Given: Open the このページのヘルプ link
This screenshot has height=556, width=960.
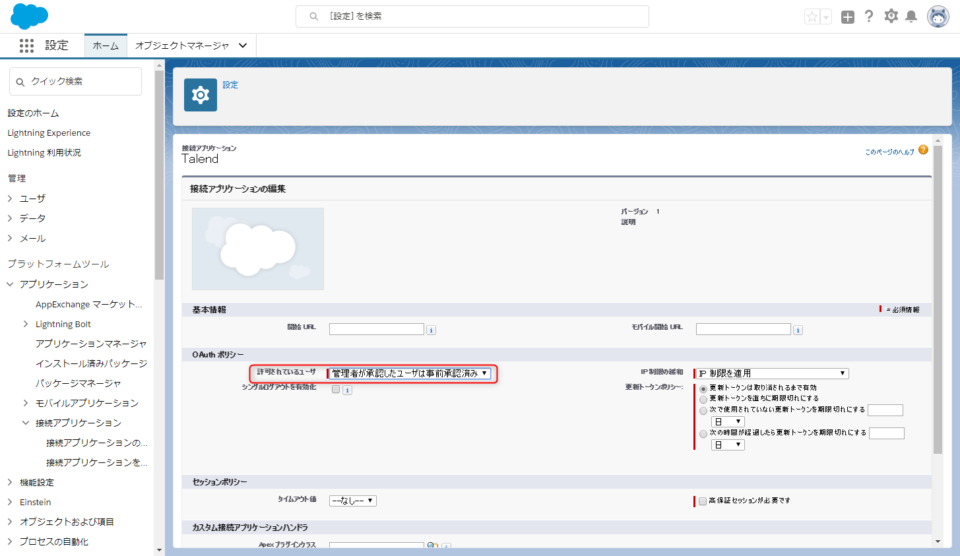Looking at the screenshot, I should 889,151.
